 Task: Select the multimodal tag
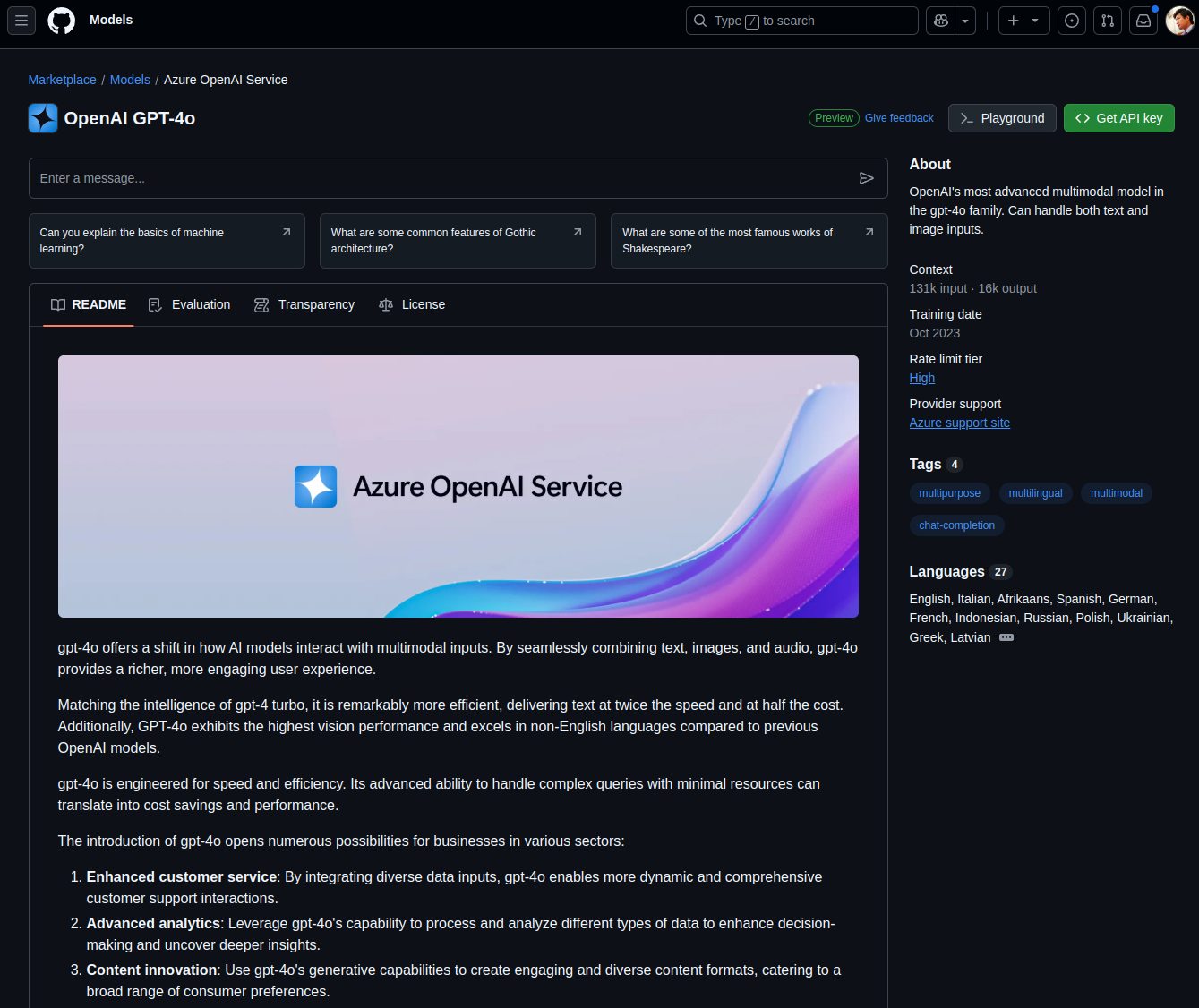click(1116, 493)
